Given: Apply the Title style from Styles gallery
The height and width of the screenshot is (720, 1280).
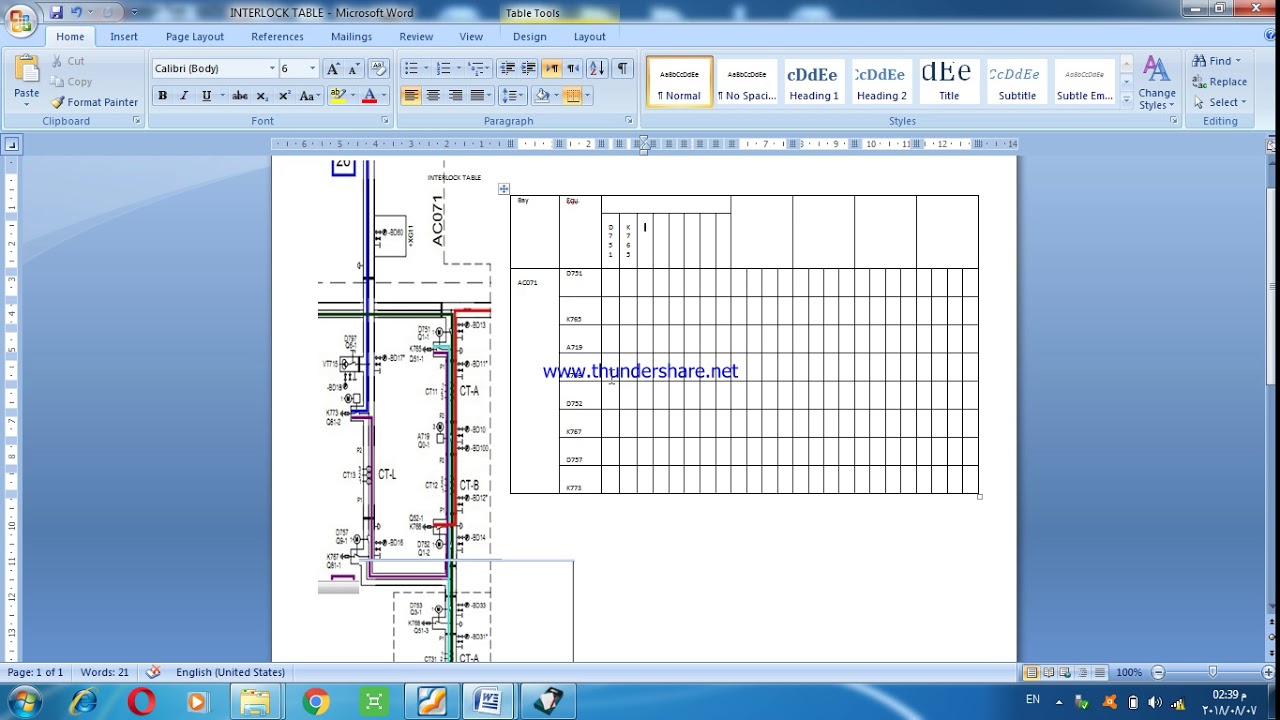Looking at the screenshot, I should [948, 81].
